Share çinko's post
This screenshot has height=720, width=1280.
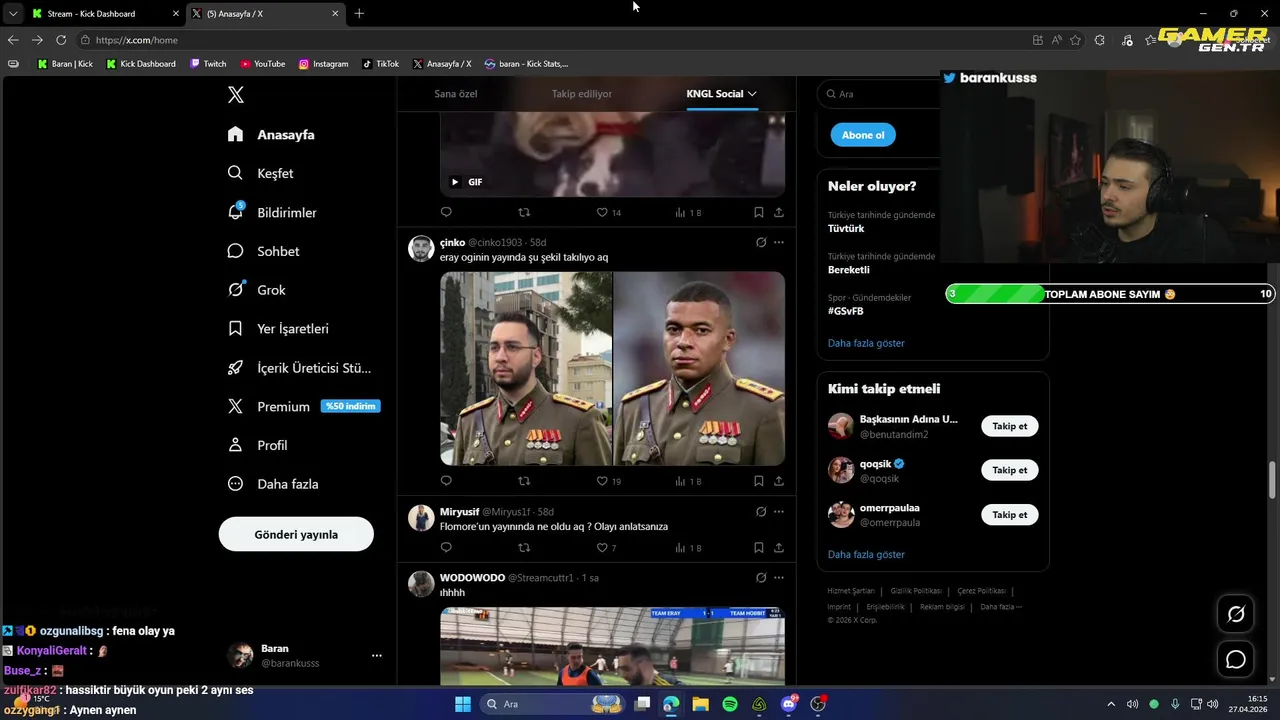pyautogui.click(x=779, y=481)
